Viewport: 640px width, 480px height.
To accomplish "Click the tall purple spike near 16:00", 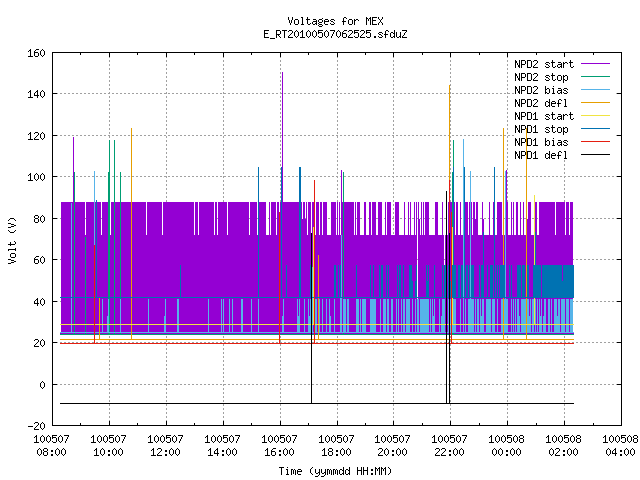I will point(282,137).
